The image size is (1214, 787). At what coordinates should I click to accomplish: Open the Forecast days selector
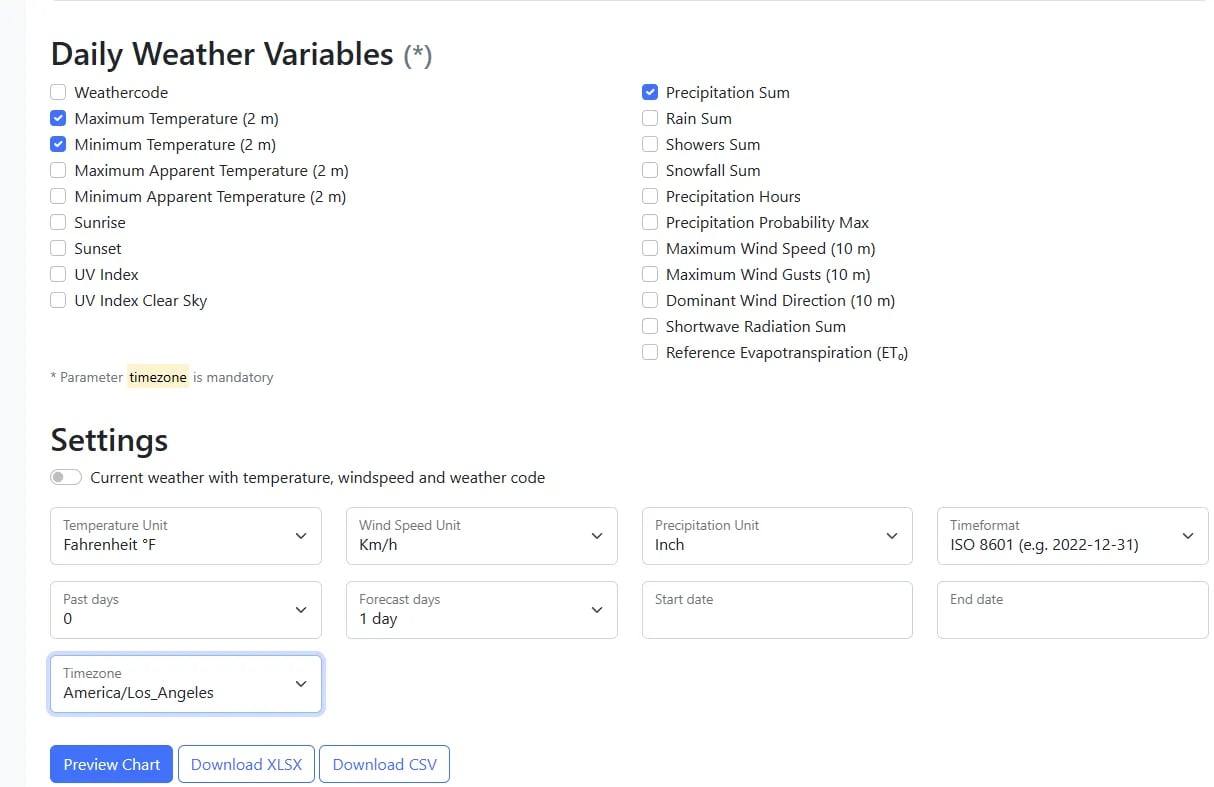point(481,610)
